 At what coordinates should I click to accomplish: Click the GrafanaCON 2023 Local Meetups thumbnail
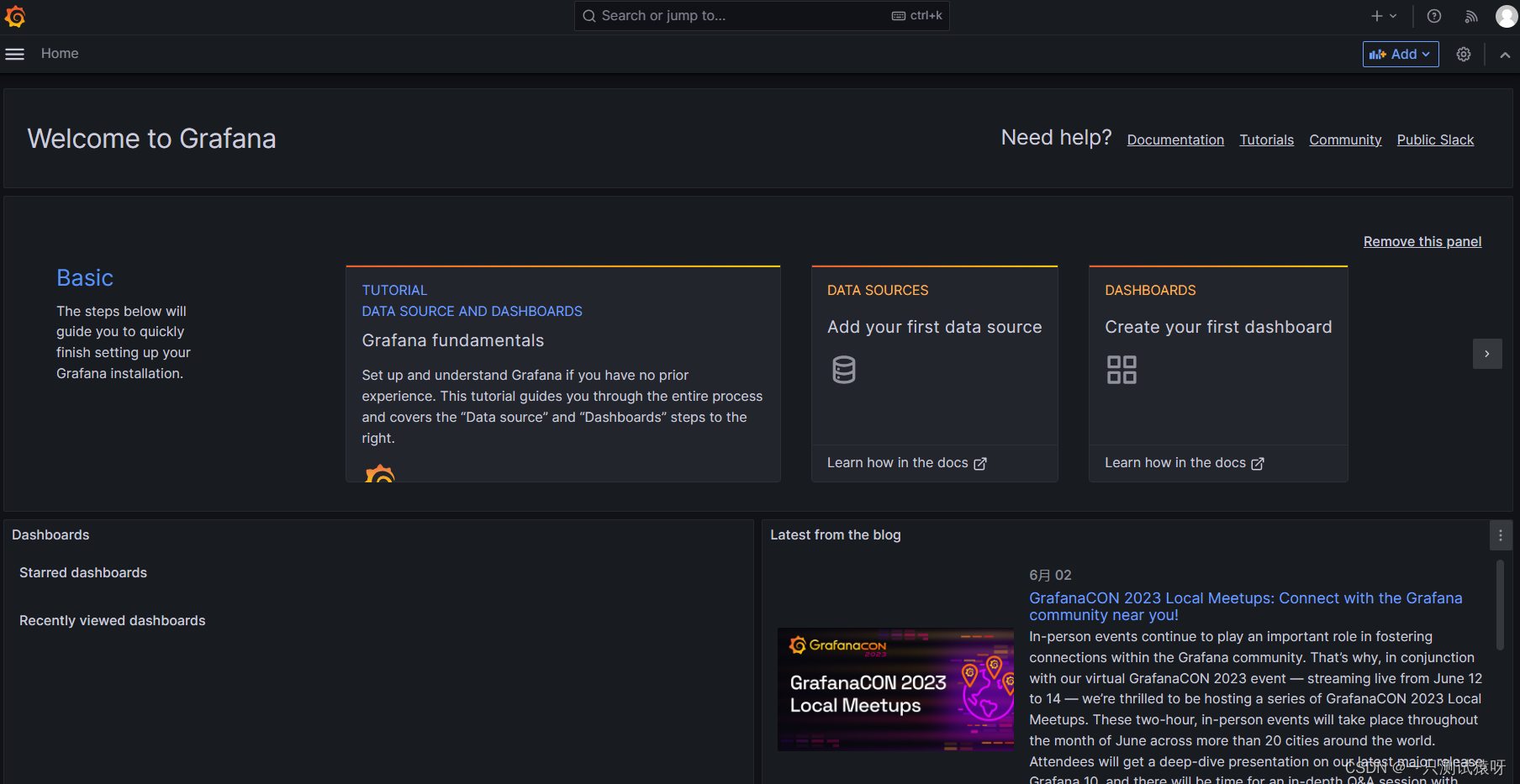click(x=895, y=689)
